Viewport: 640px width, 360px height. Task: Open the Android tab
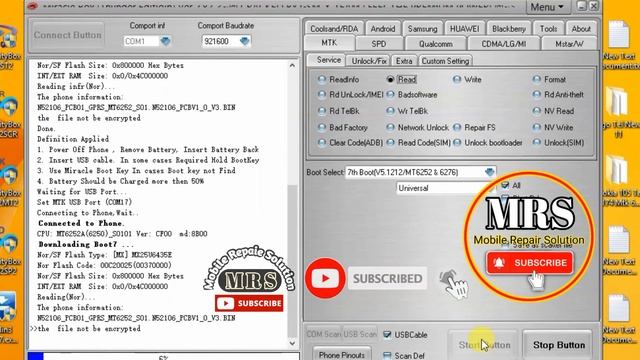coord(382,29)
